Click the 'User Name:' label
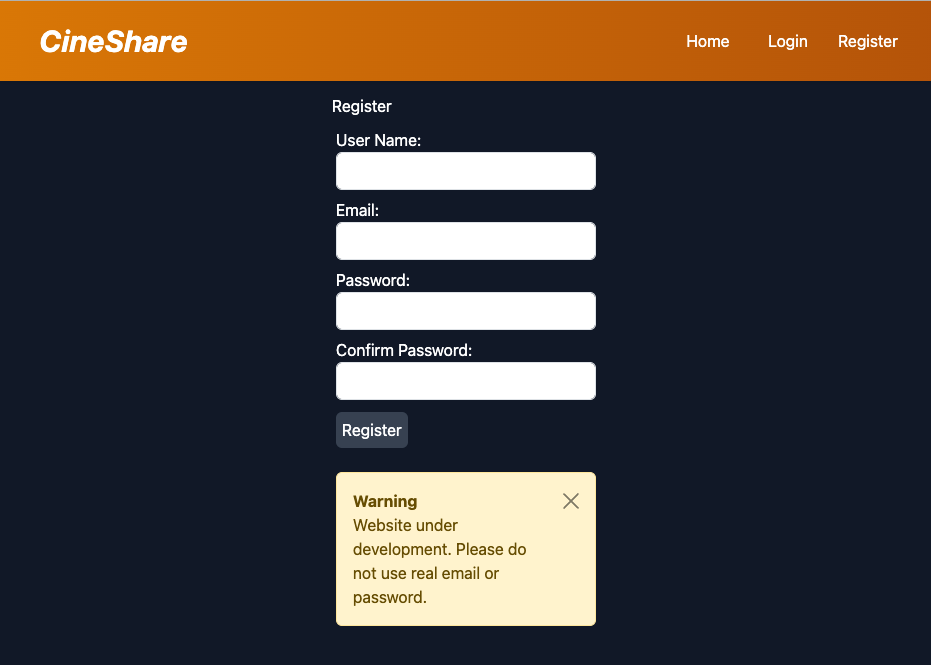931x665 pixels. point(378,140)
